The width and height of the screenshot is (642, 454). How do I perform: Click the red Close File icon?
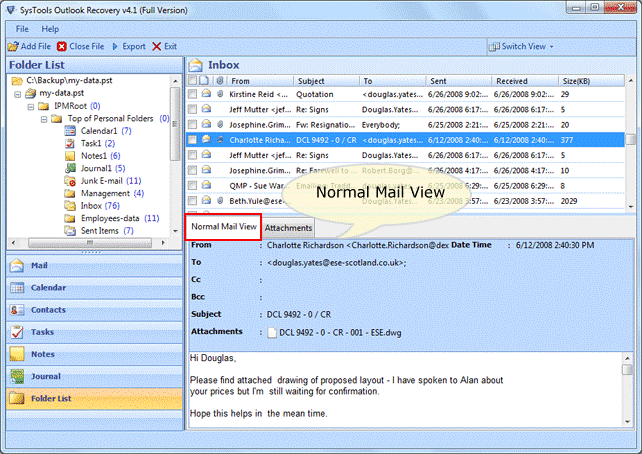62,47
